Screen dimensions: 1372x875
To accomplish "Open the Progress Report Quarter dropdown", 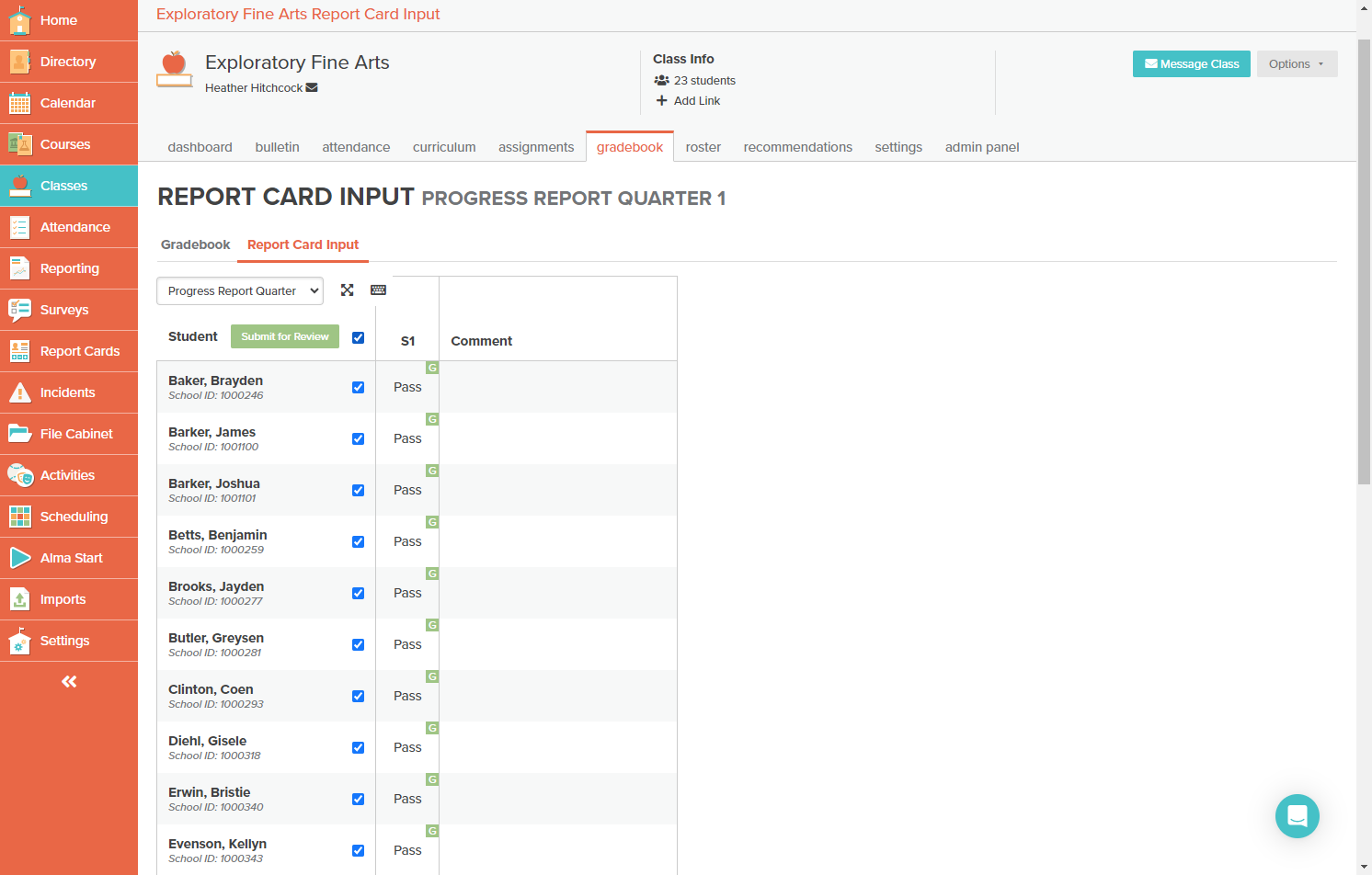I will (x=240, y=290).
